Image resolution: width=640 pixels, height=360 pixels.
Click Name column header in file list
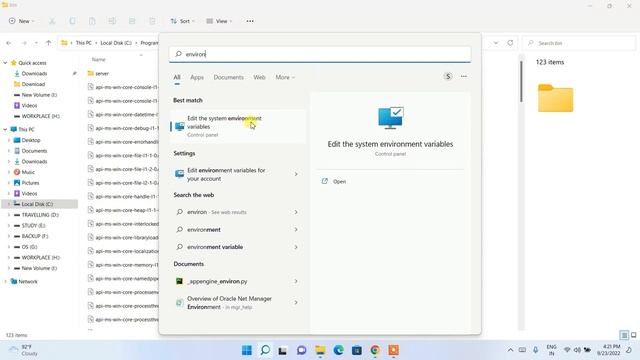click(98, 60)
